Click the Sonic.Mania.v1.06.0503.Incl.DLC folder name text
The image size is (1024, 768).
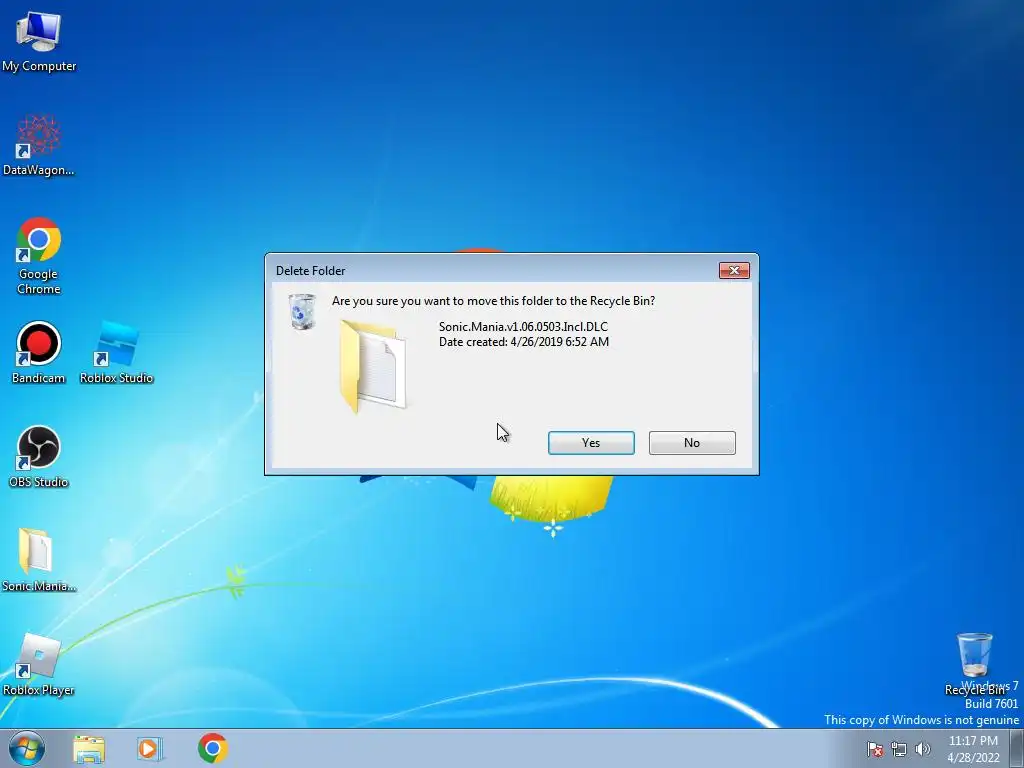523,327
